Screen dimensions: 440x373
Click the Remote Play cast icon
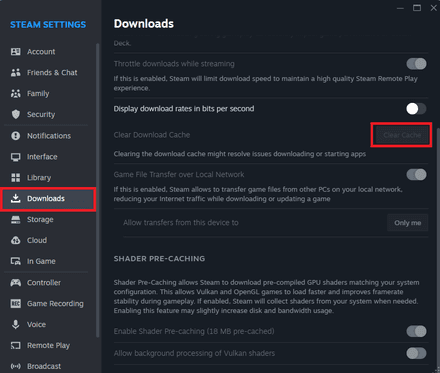[x=16, y=345]
